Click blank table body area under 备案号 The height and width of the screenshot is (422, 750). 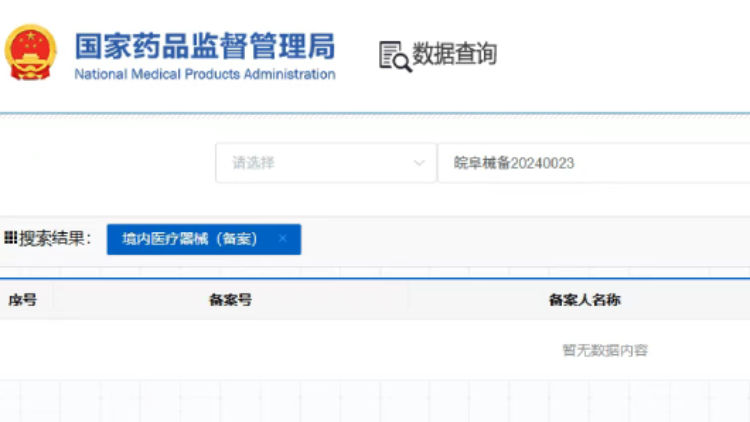[230, 350]
